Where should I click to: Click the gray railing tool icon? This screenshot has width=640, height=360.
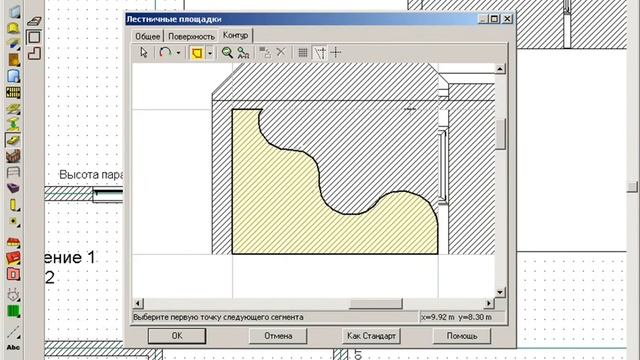[x=13, y=172]
